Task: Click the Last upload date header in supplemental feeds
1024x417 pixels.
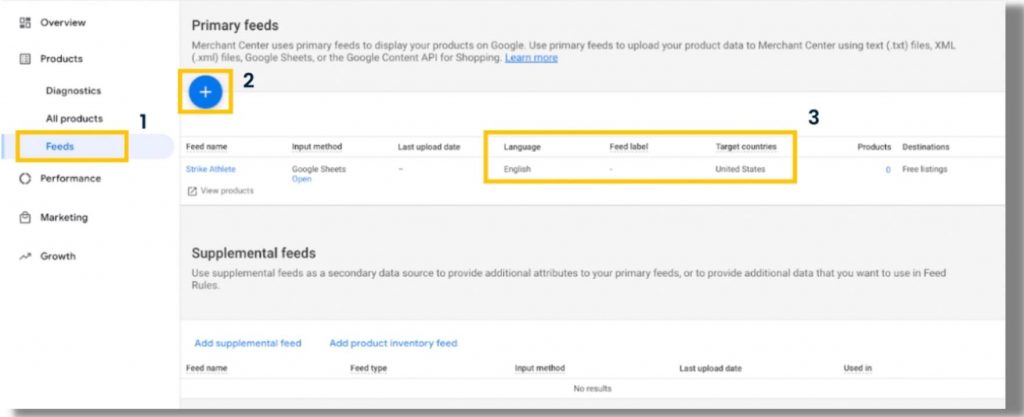Action: (711, 368)
